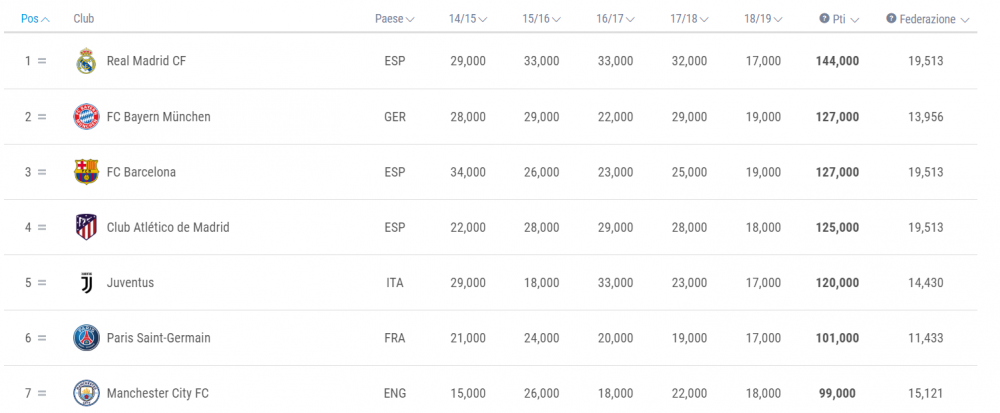Sort by the 15/16 season column
1000x413 pixels.
coord(541,19)
